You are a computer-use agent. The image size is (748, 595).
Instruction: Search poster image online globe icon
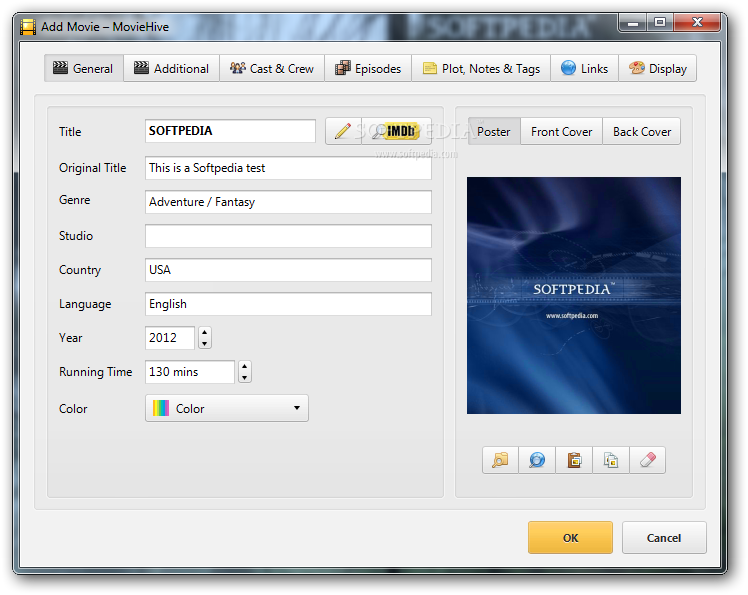(x=537, y=460)
